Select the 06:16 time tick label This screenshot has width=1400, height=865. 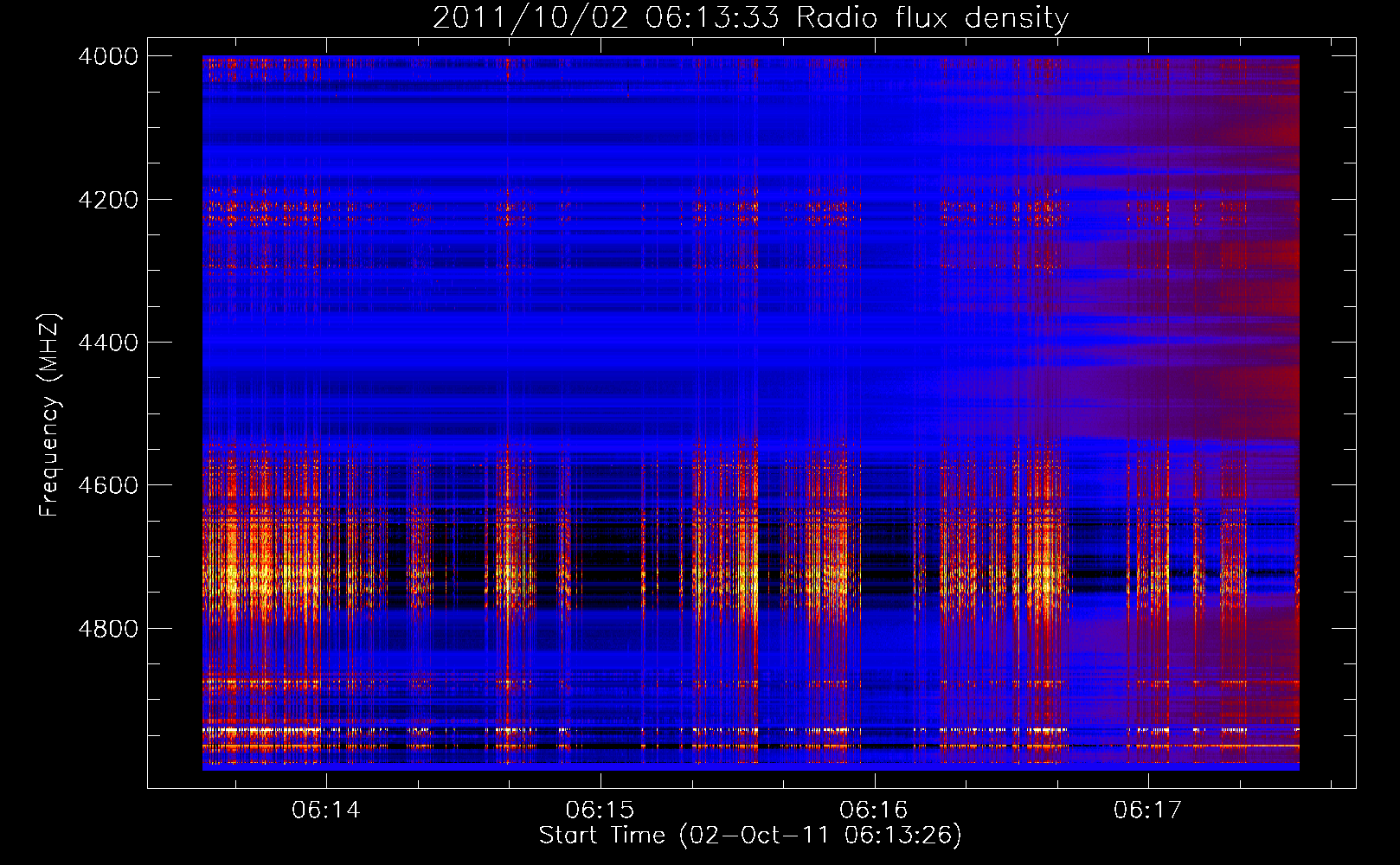874,811
